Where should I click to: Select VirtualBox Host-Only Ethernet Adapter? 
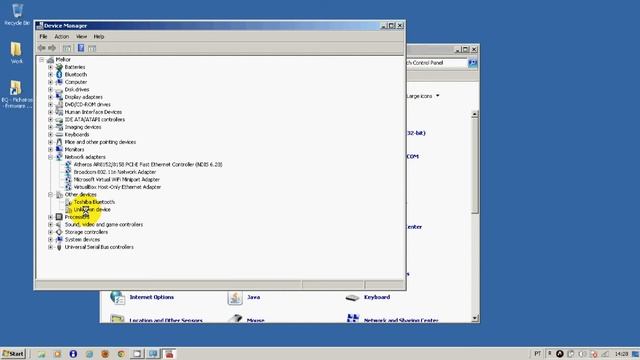pos(117,187)
